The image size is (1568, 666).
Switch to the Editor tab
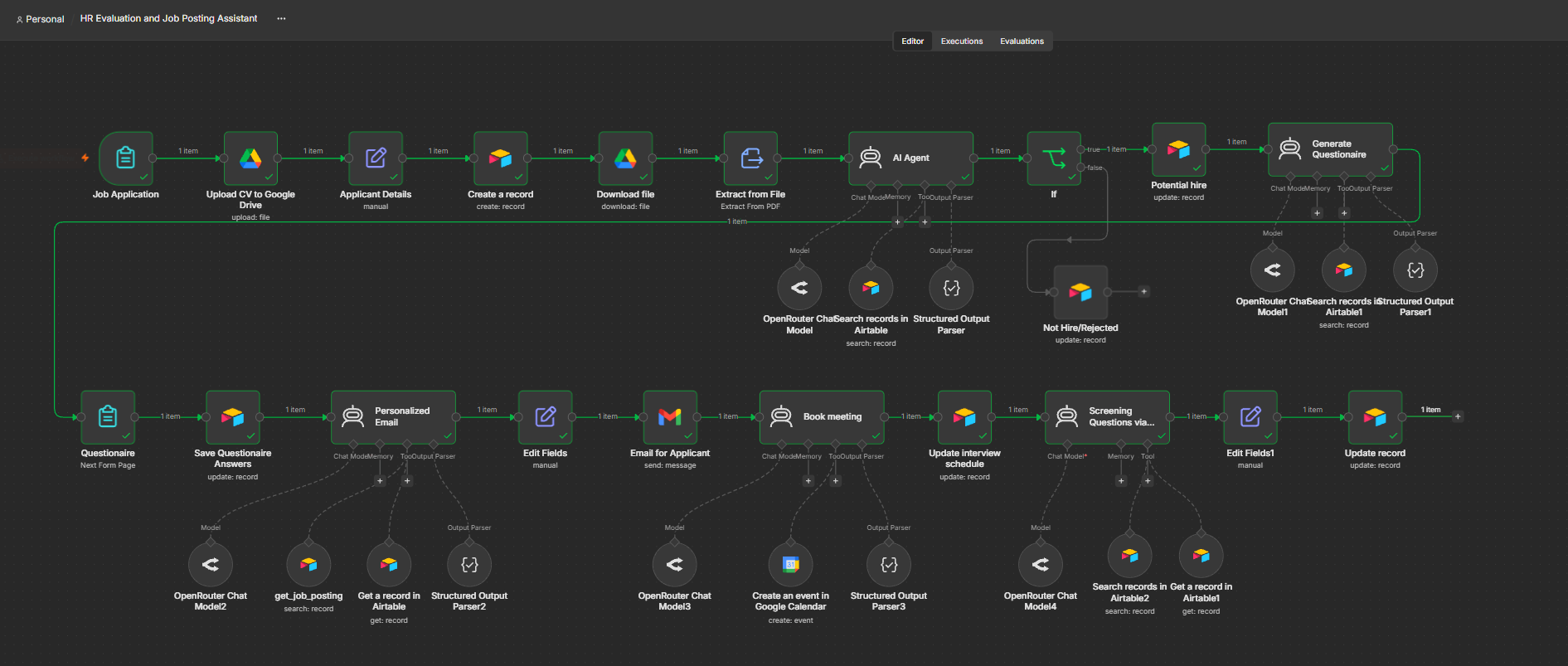(912, 41)
